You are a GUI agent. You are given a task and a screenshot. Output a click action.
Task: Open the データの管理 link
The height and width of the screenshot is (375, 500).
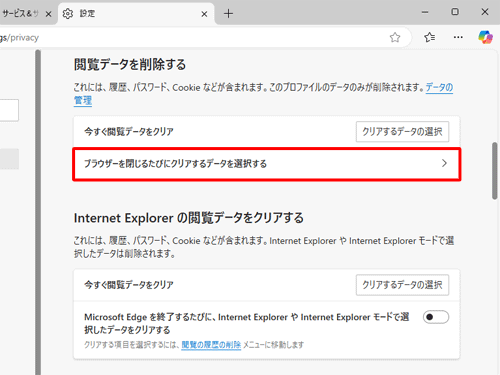439,87
